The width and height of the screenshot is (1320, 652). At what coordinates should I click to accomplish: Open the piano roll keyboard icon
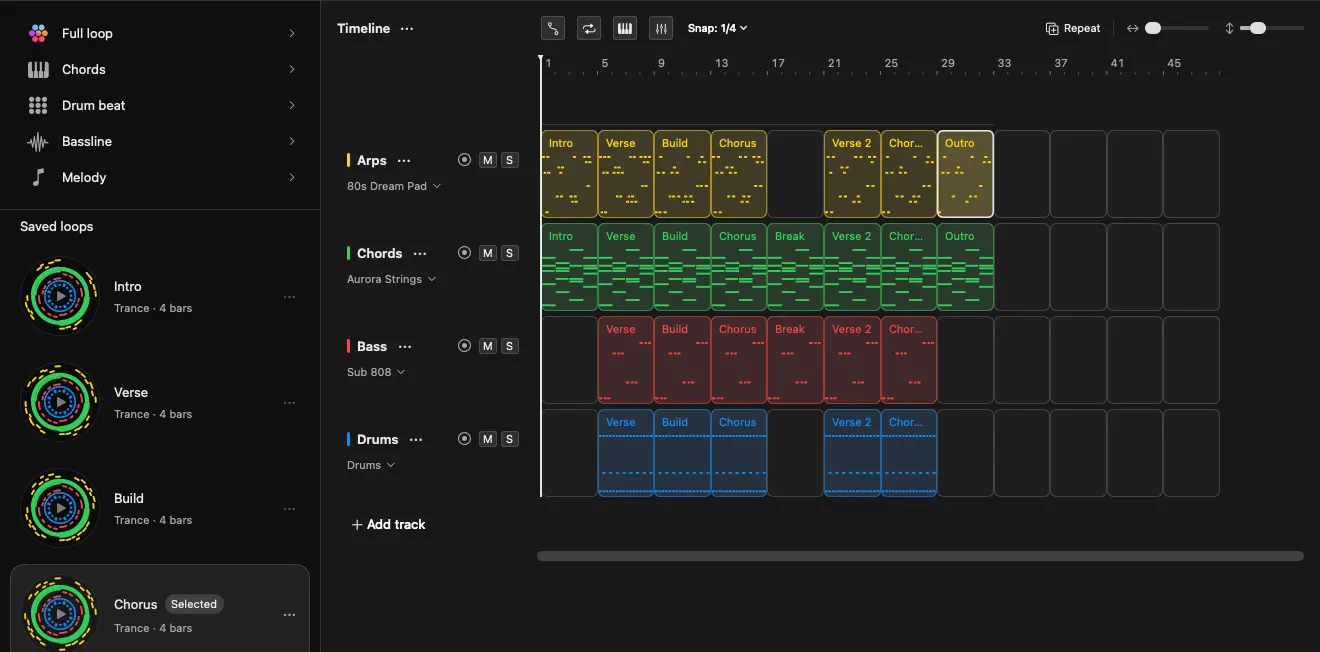click(625, 28)
